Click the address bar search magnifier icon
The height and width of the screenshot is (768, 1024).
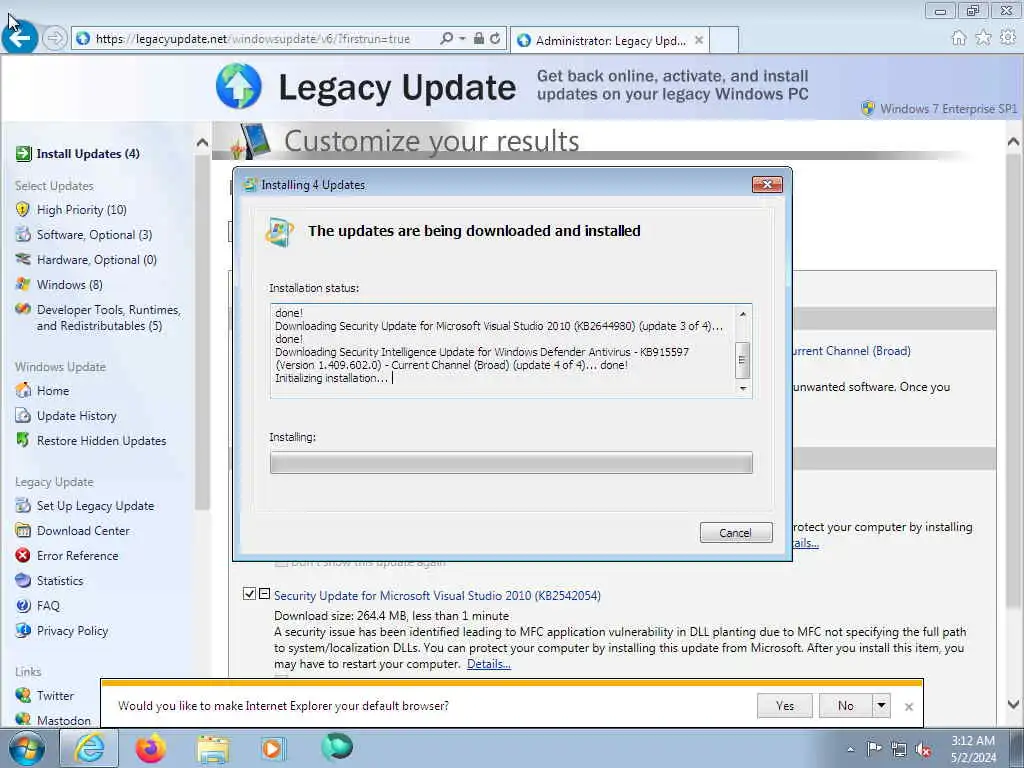pyautogui.click(x=447, y=39)
